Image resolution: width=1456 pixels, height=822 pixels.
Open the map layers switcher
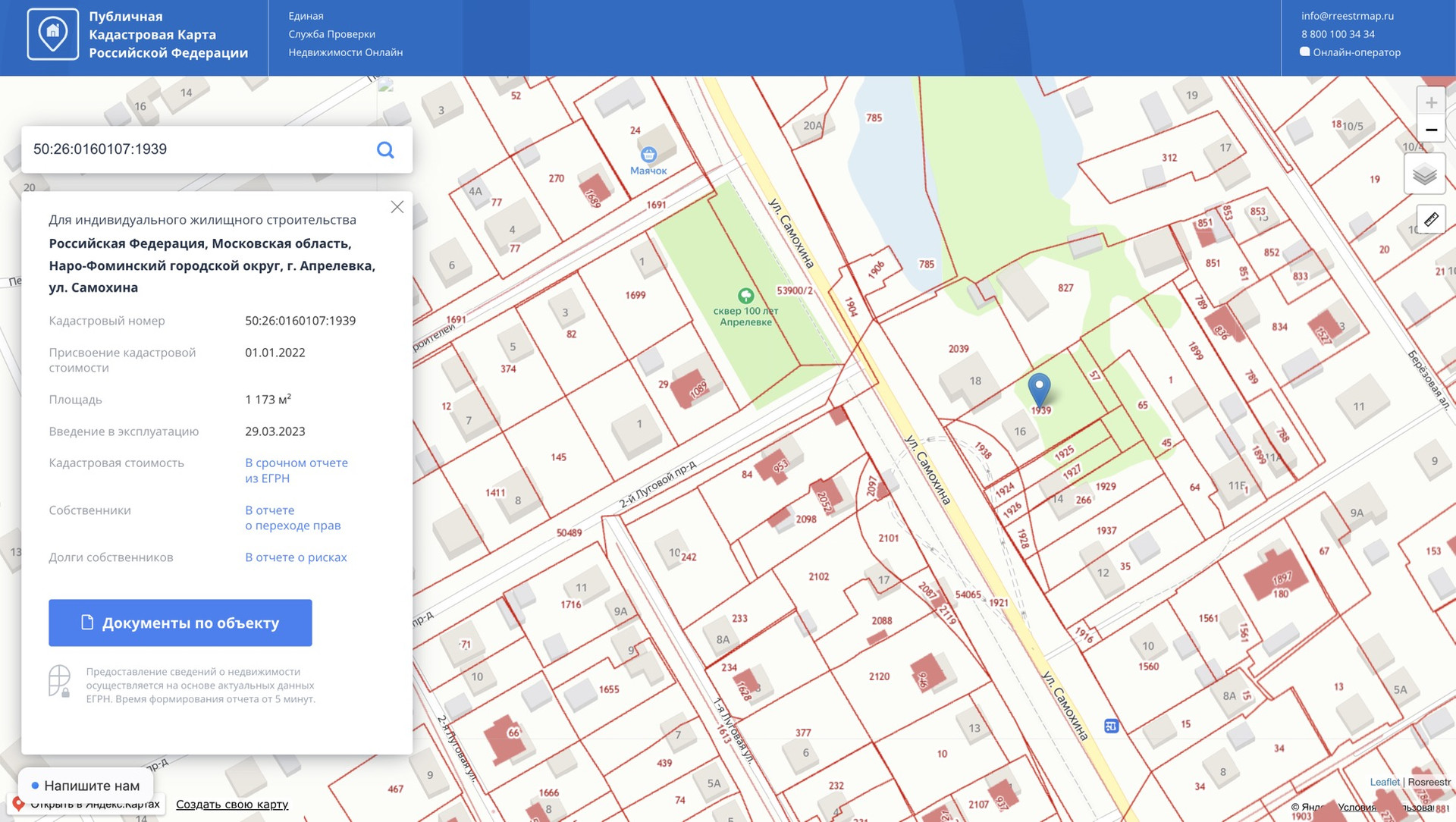(x=1424, y=174)
